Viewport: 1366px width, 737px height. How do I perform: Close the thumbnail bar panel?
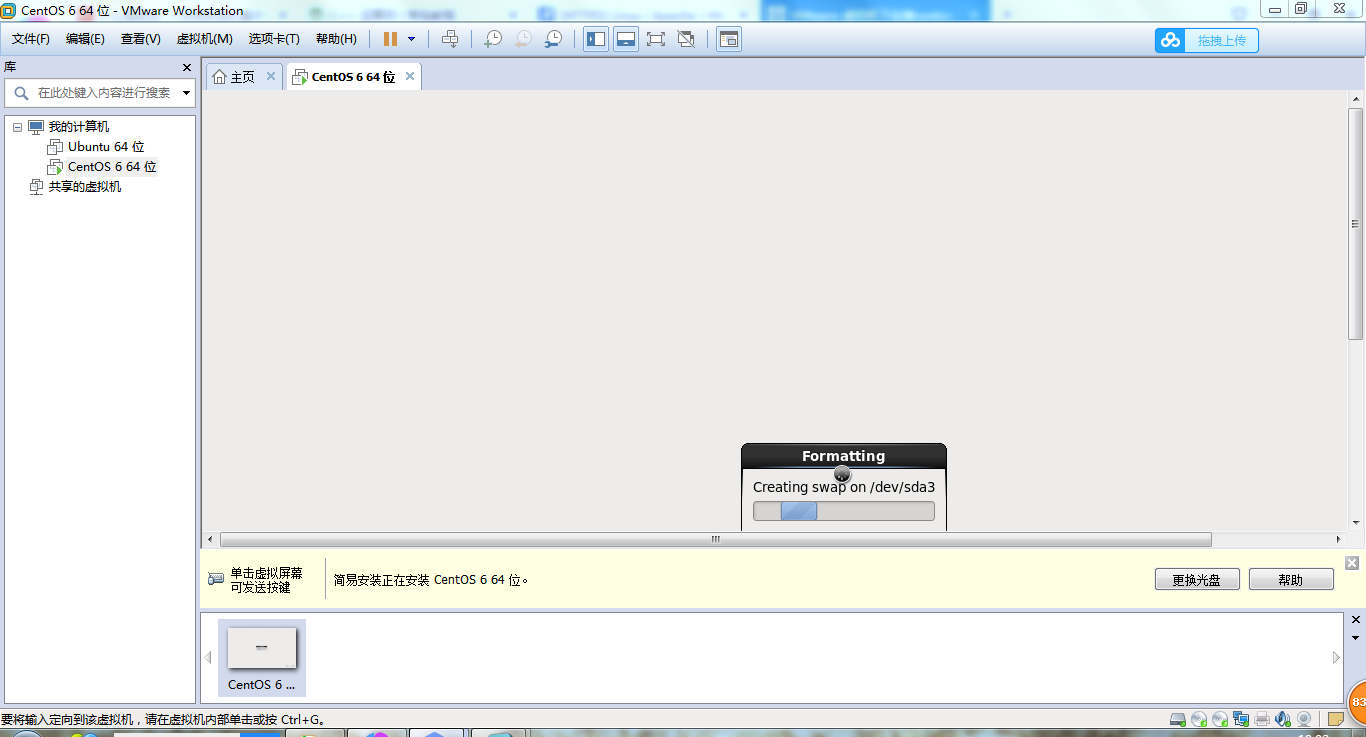point(1356,621)
